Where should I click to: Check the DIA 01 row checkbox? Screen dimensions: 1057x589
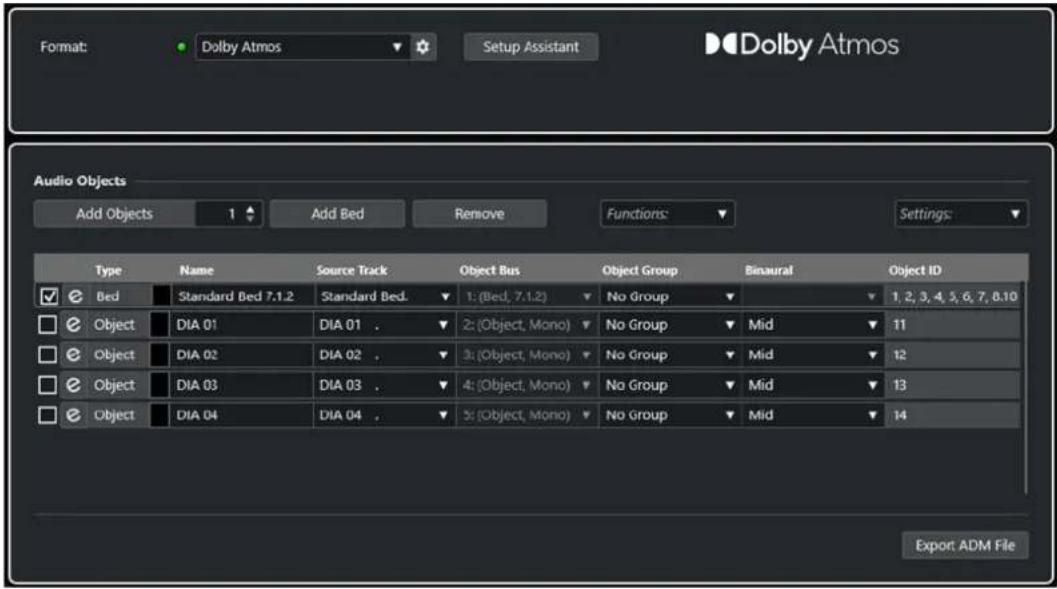click(x=47, y=325)
